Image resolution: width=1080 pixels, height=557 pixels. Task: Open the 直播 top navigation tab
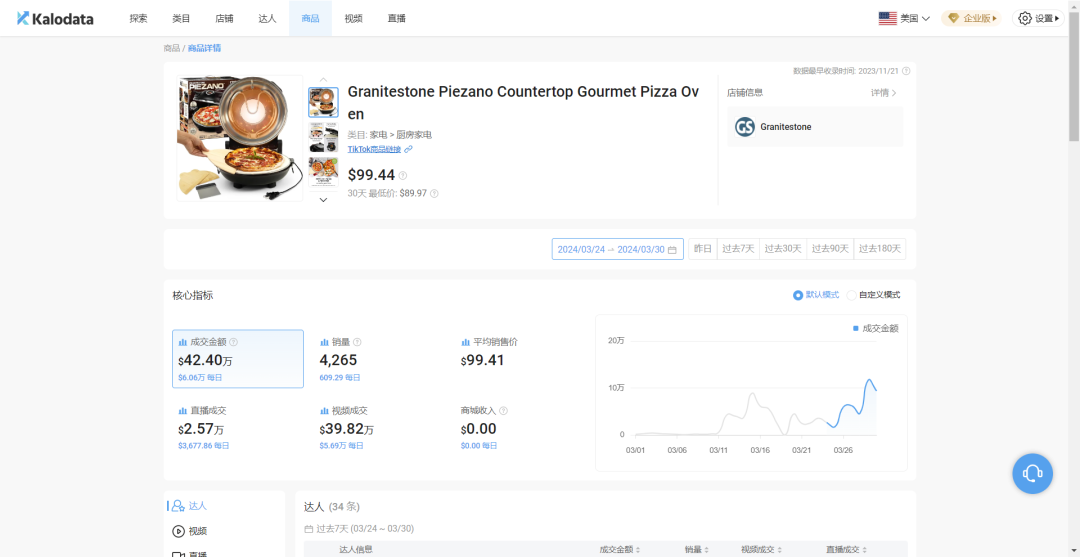(397, 19)
